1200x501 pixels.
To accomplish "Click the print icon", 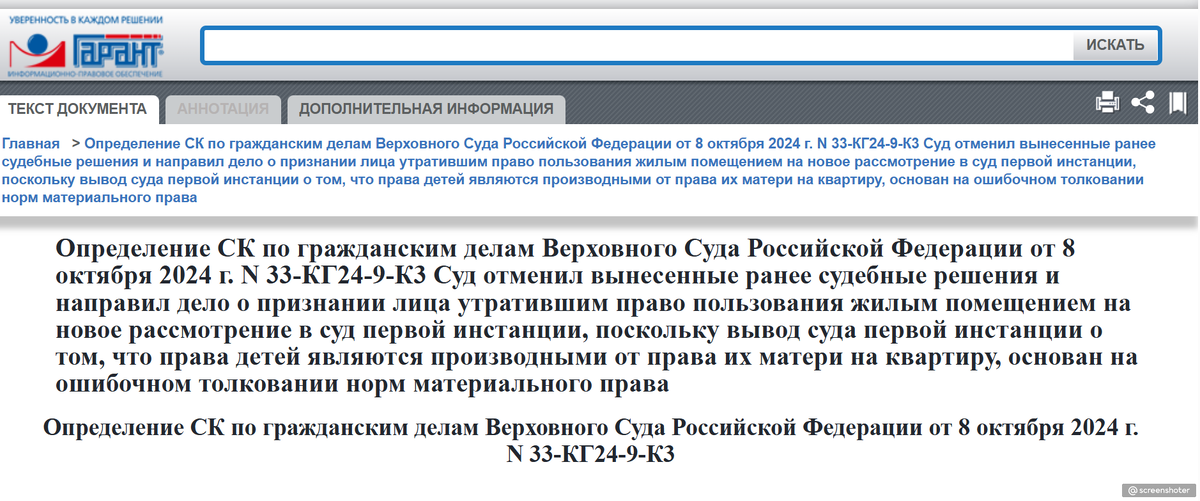I will (1107, 102).
